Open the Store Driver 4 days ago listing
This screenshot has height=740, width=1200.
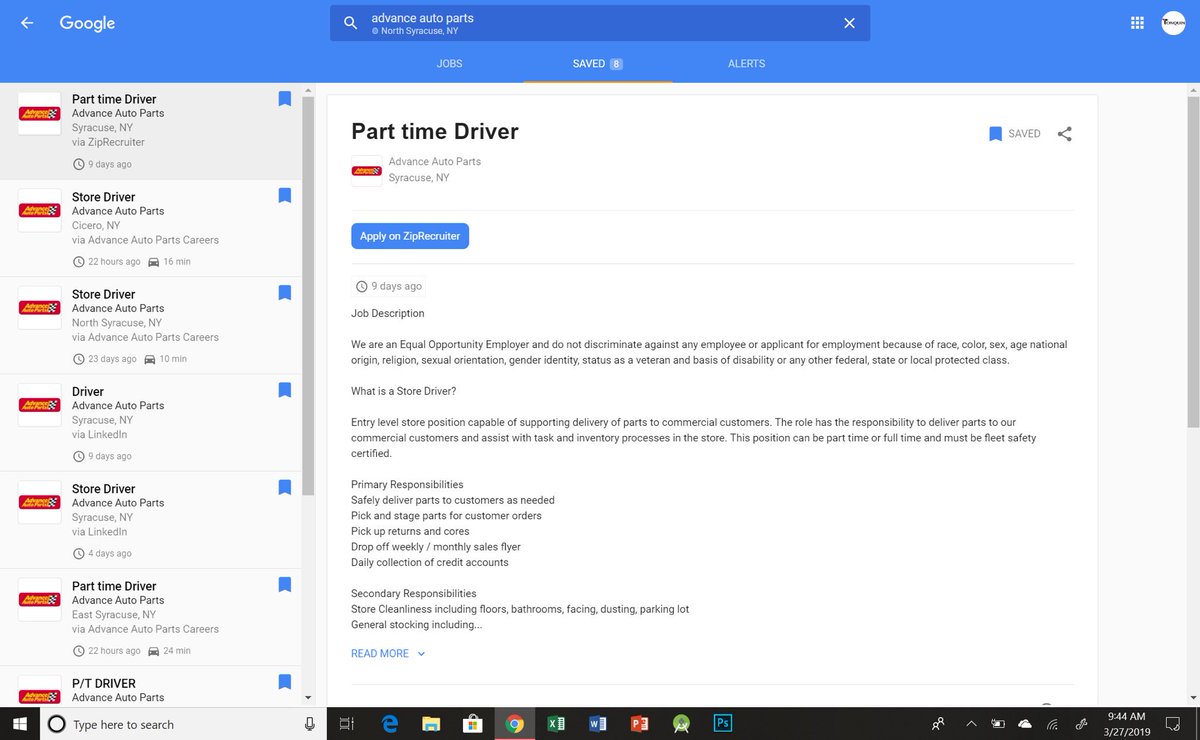tap(150, 520)
